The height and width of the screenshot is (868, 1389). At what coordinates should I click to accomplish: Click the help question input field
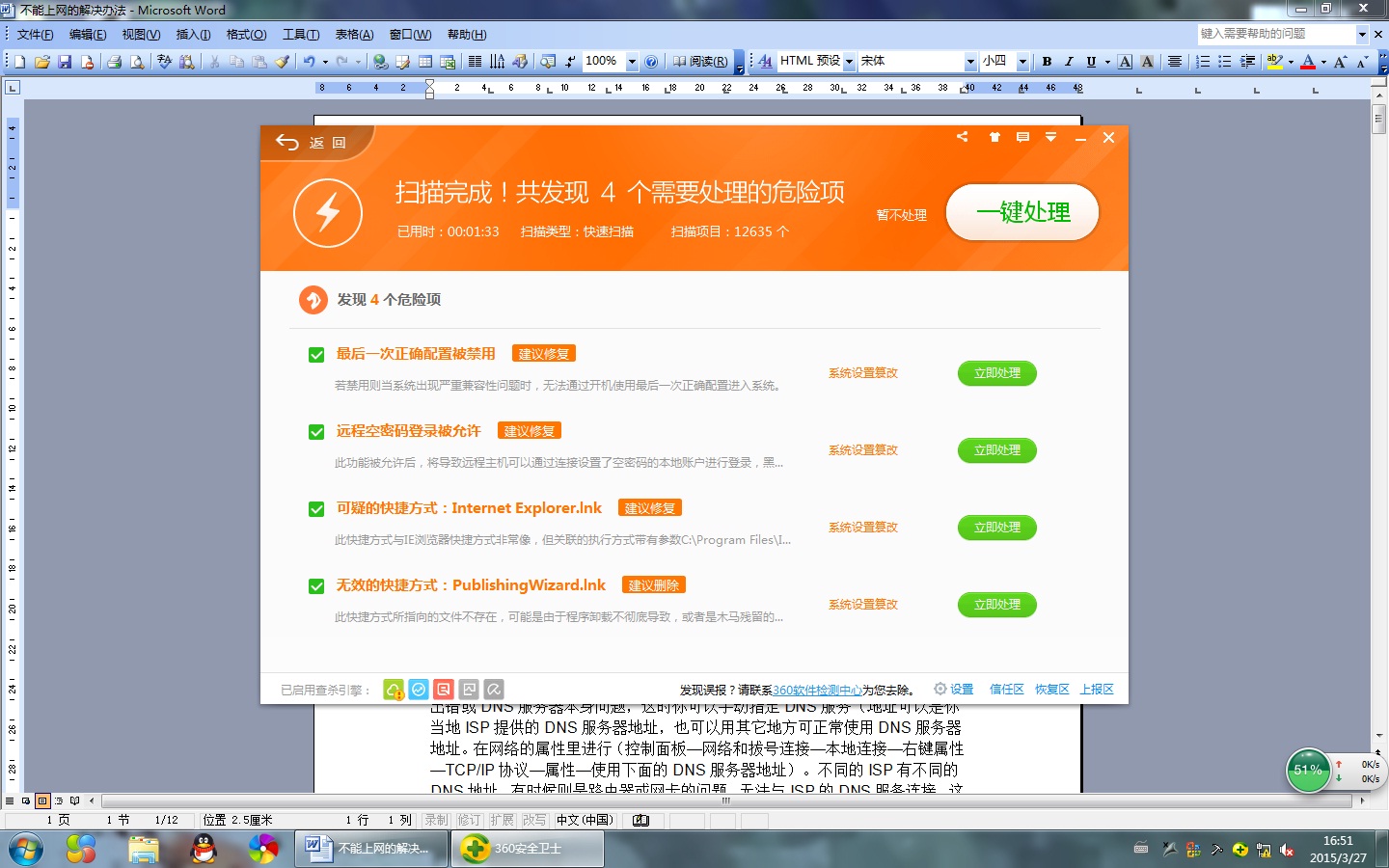pyautogui.click(x=1276, y=34)
